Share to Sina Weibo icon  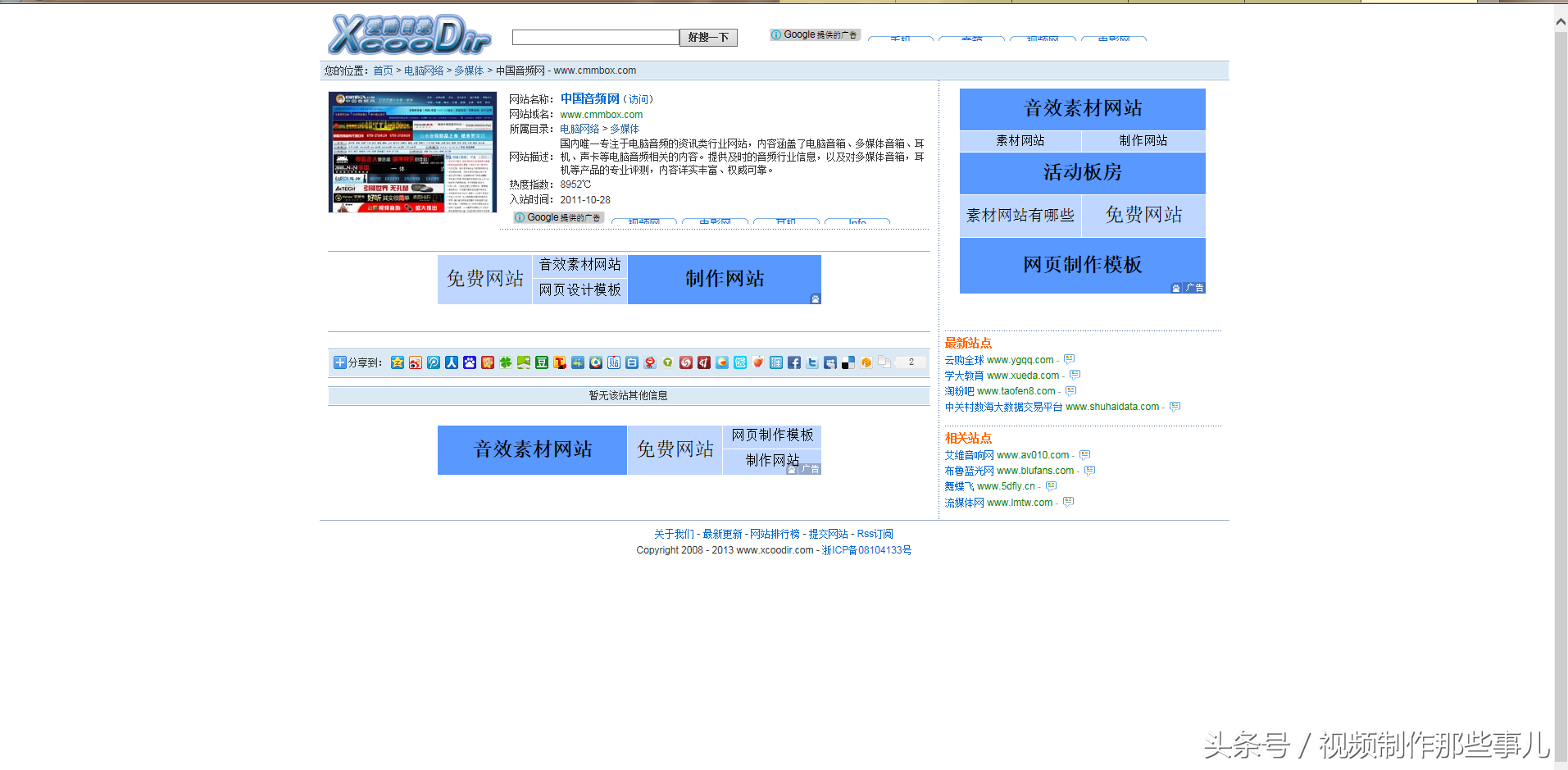pos(416,362)
